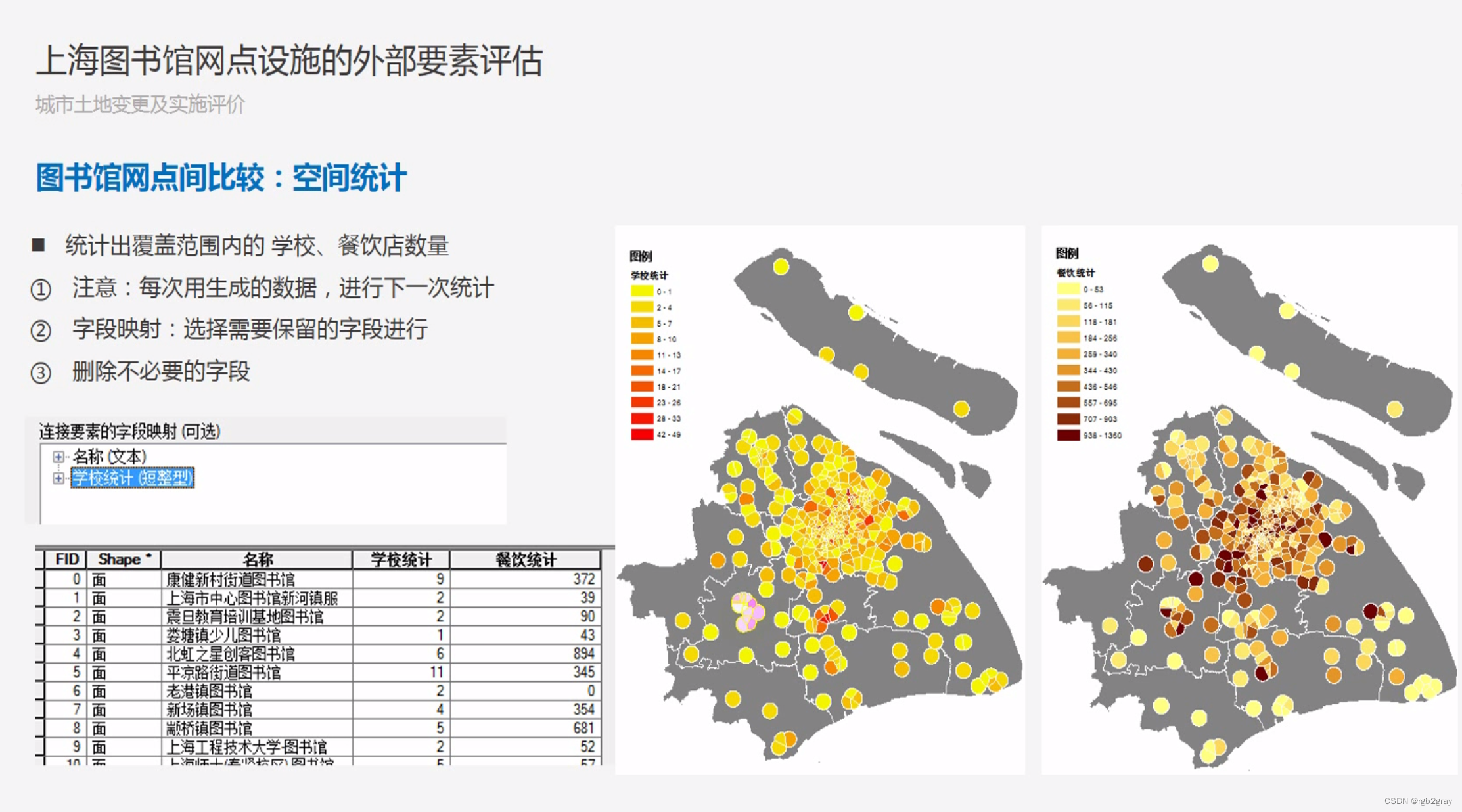Click subtitle 城市土地变更及实施评价

click(x=140, y=104)
